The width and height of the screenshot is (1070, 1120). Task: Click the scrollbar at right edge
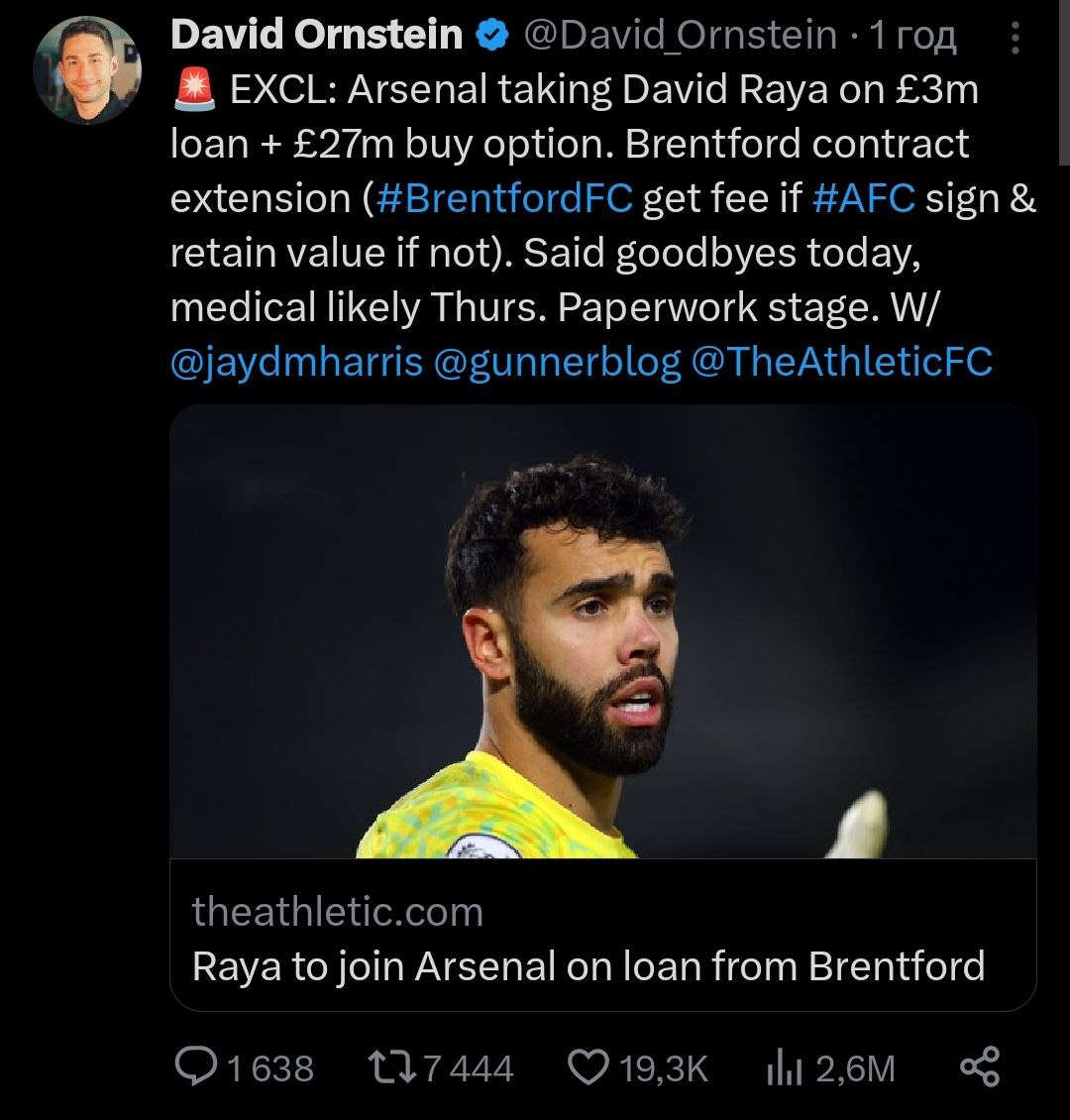pos(1064,79)
